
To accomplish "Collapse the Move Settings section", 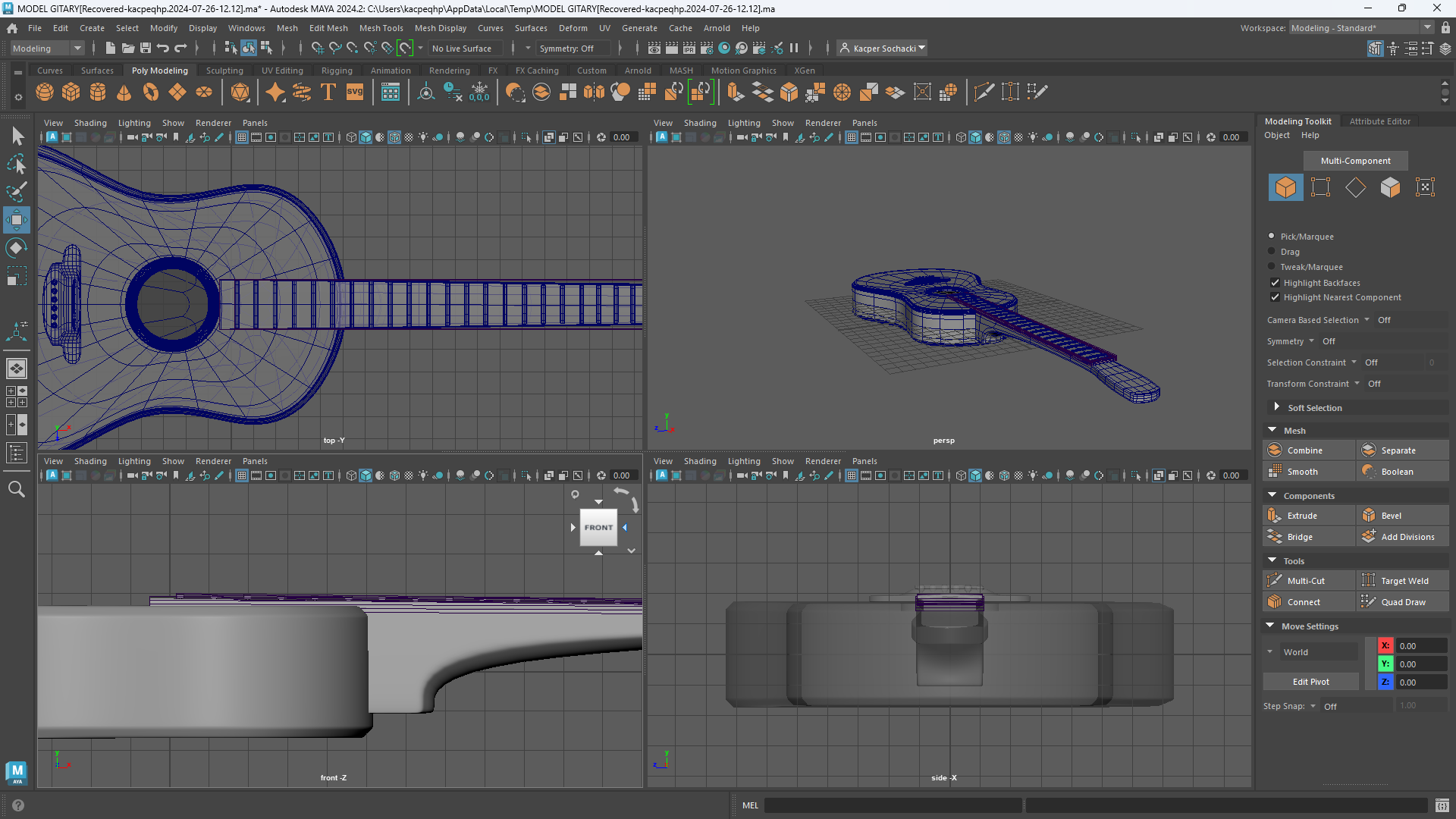I will pyautogui.click(x=1271, y=626).
